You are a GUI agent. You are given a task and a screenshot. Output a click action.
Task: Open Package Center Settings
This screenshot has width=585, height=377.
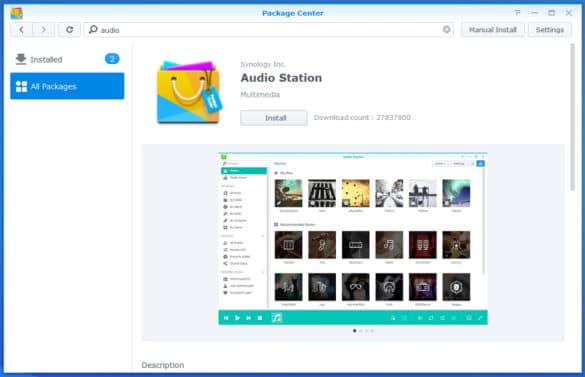pyautogui.click(x=550, y=30)
